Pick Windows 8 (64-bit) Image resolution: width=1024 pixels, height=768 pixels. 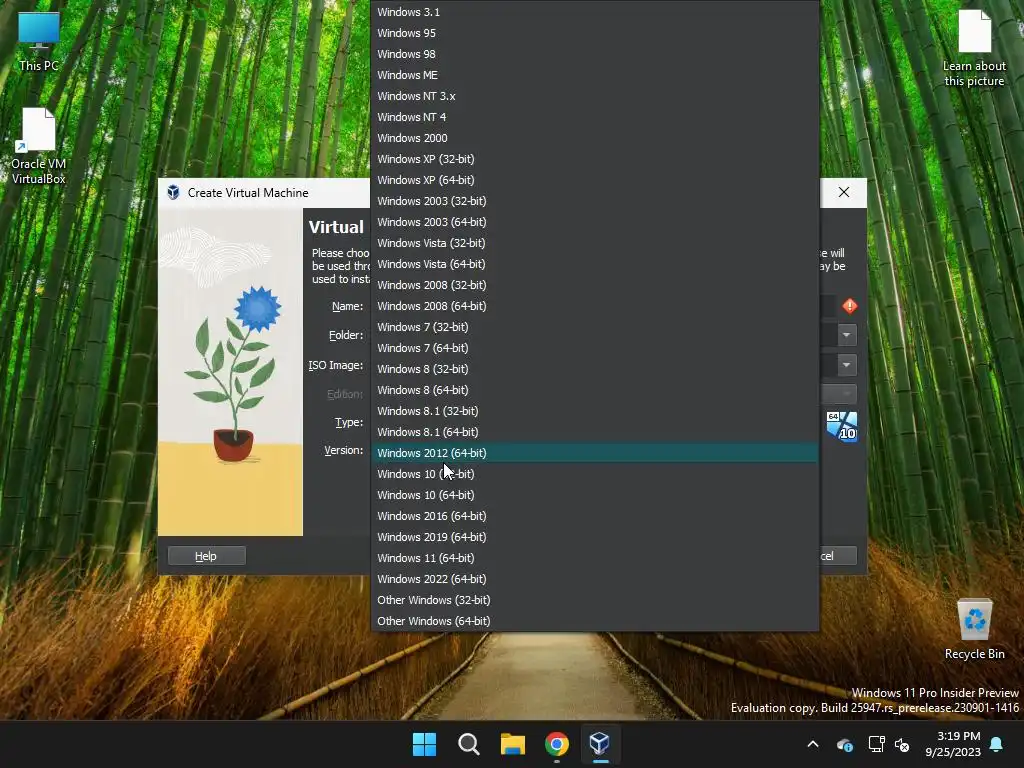point(594,389)
